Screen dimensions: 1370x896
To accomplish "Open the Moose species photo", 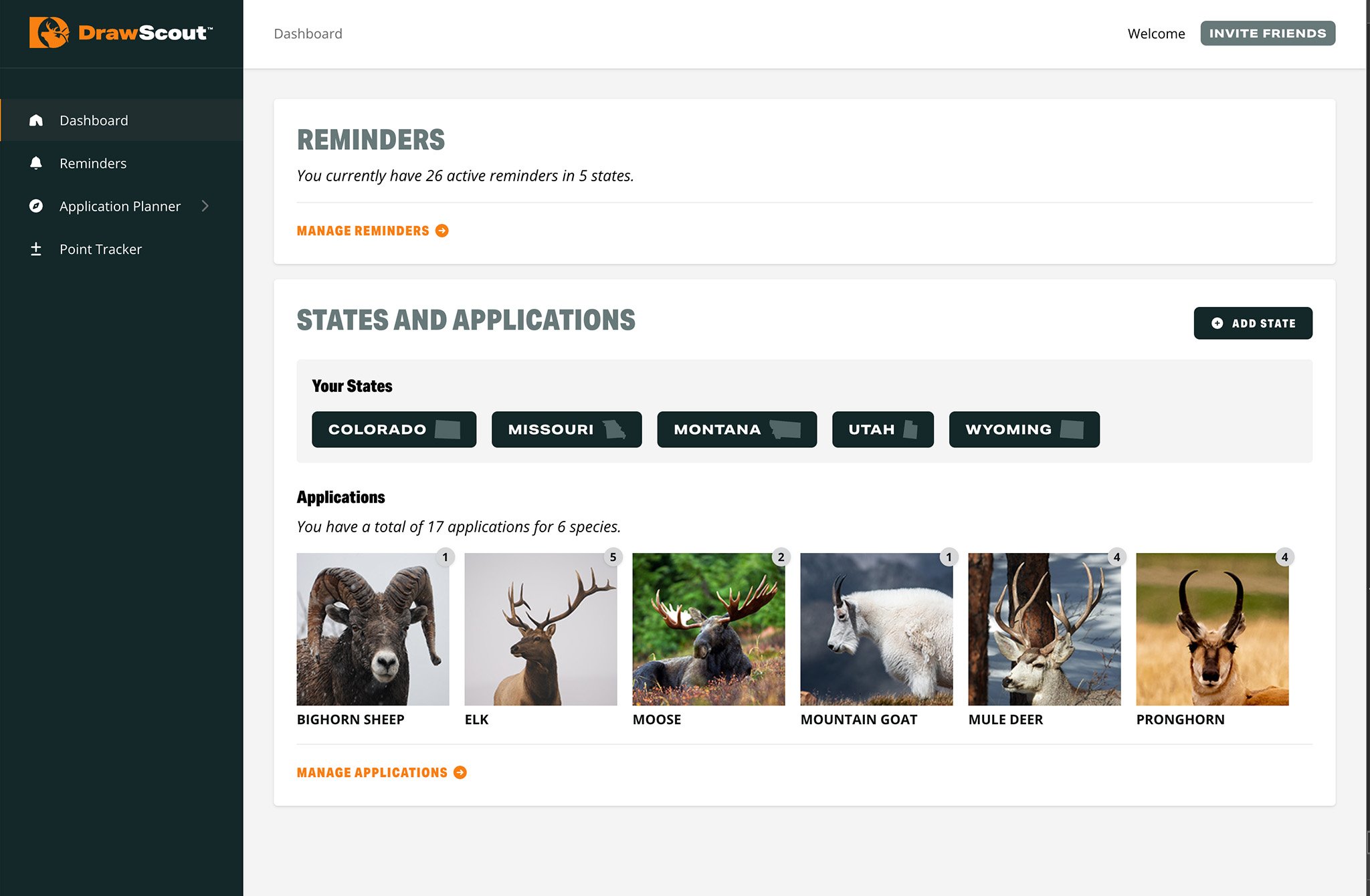I will (708, 629).
